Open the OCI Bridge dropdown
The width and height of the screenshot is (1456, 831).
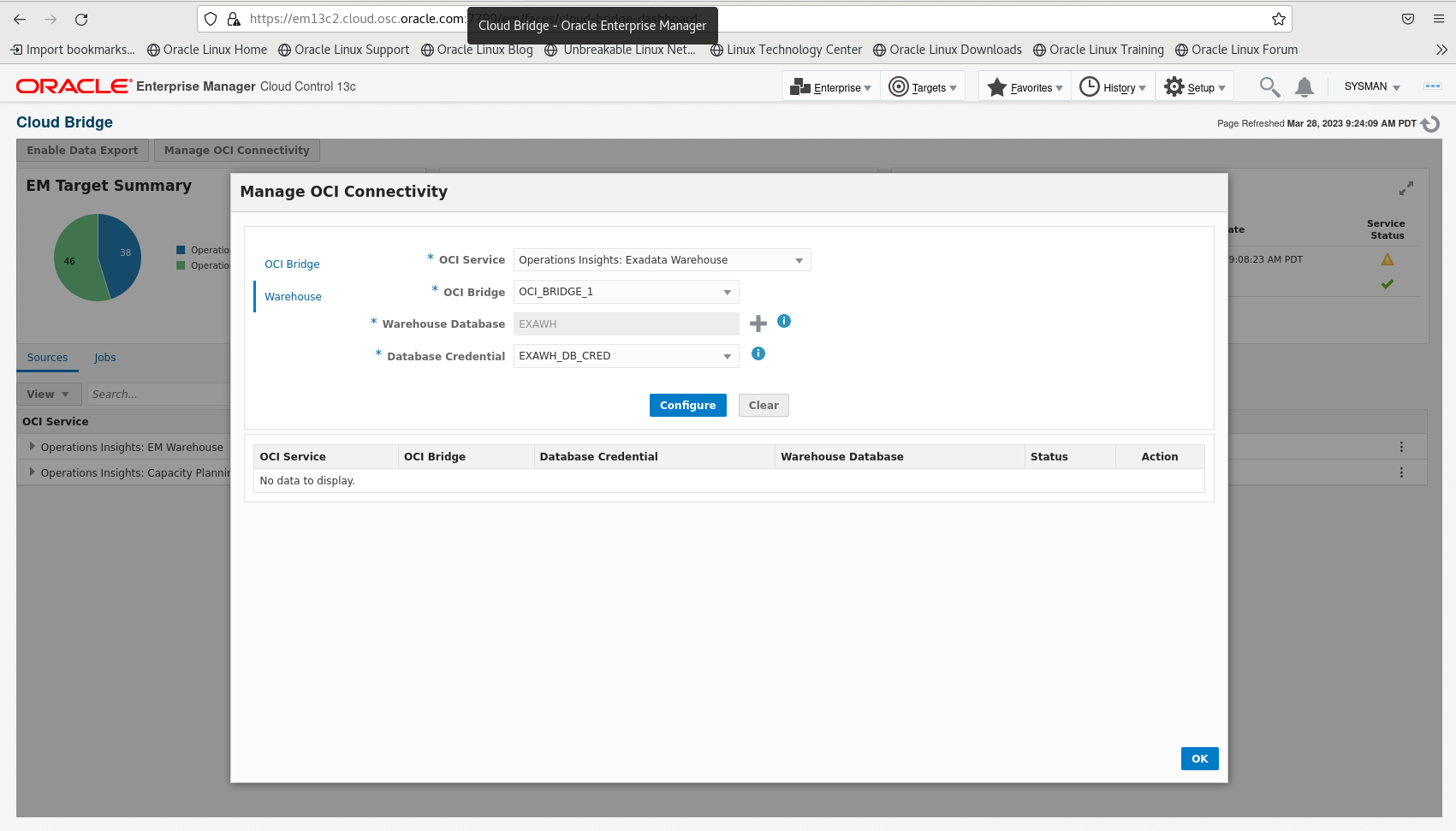click(626, 292)
